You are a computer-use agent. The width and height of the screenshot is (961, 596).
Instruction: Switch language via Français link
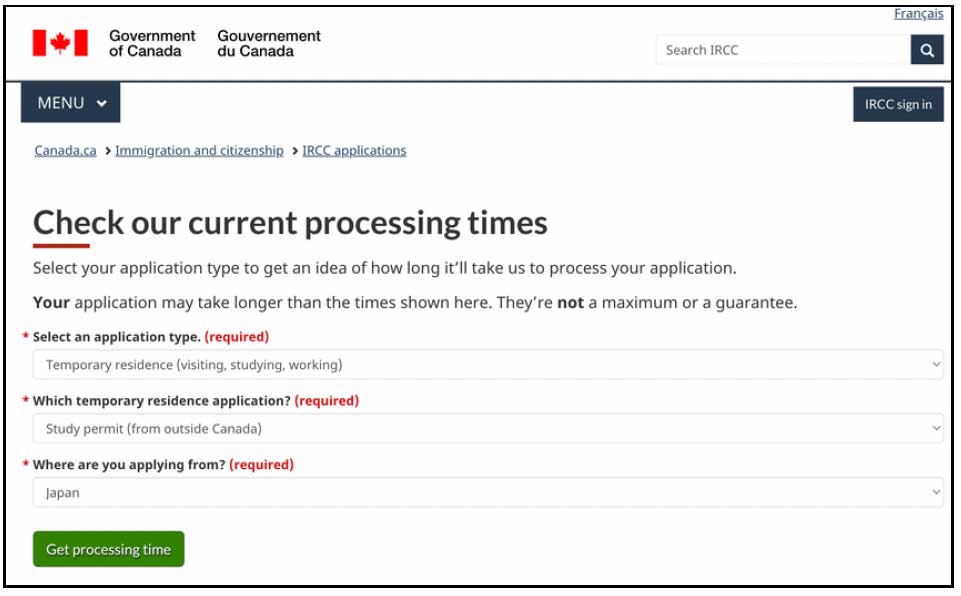coord(918,14)
